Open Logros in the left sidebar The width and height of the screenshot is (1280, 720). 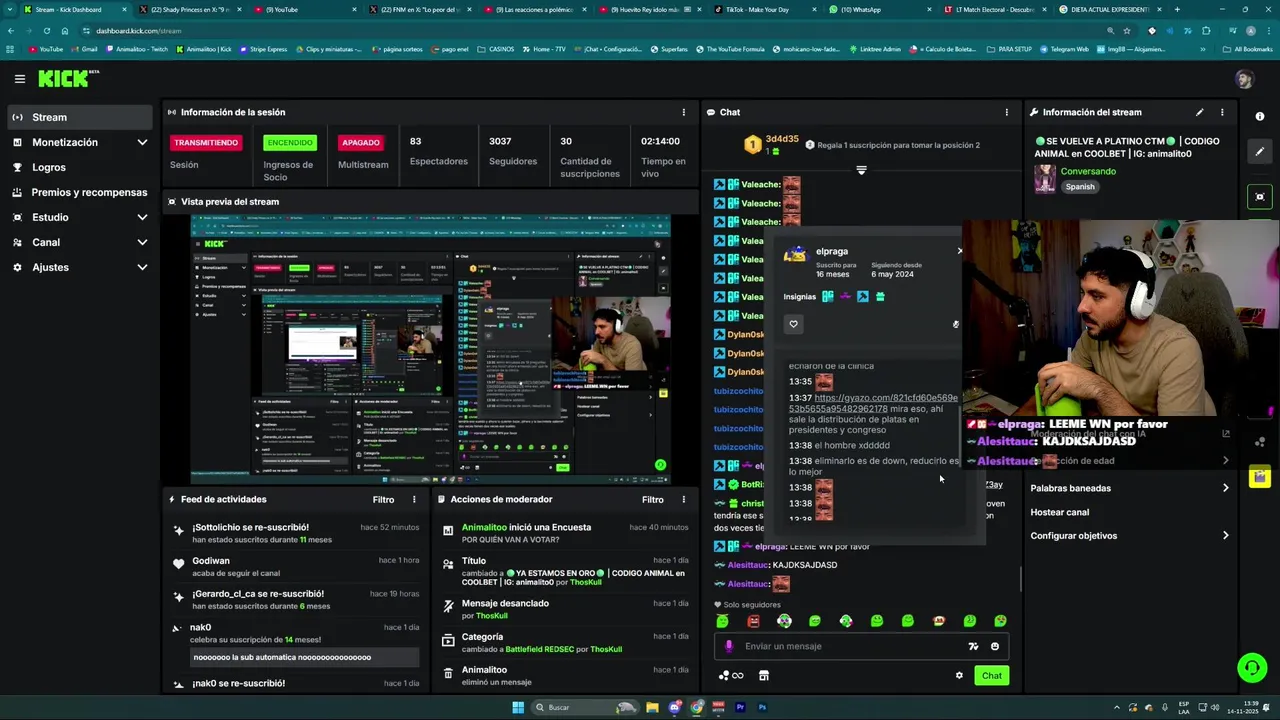[x=79, y=167]
